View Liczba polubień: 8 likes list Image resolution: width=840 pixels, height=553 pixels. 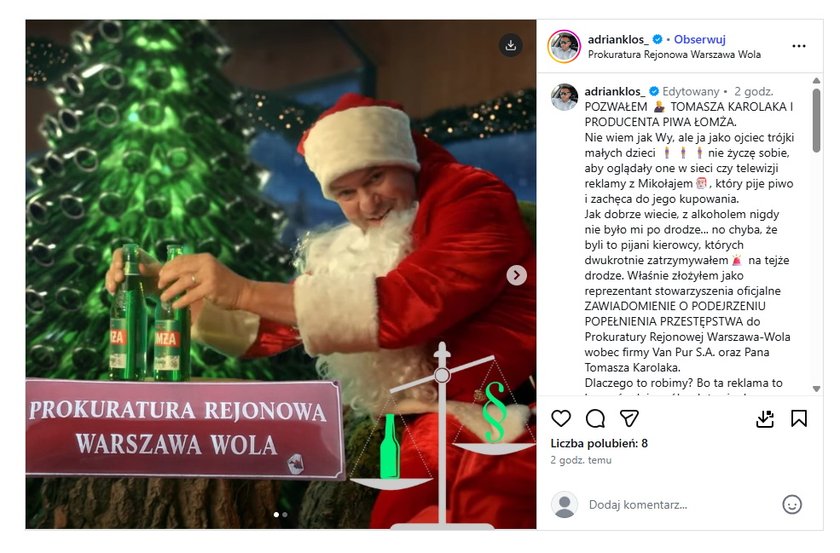pos(599,443)
